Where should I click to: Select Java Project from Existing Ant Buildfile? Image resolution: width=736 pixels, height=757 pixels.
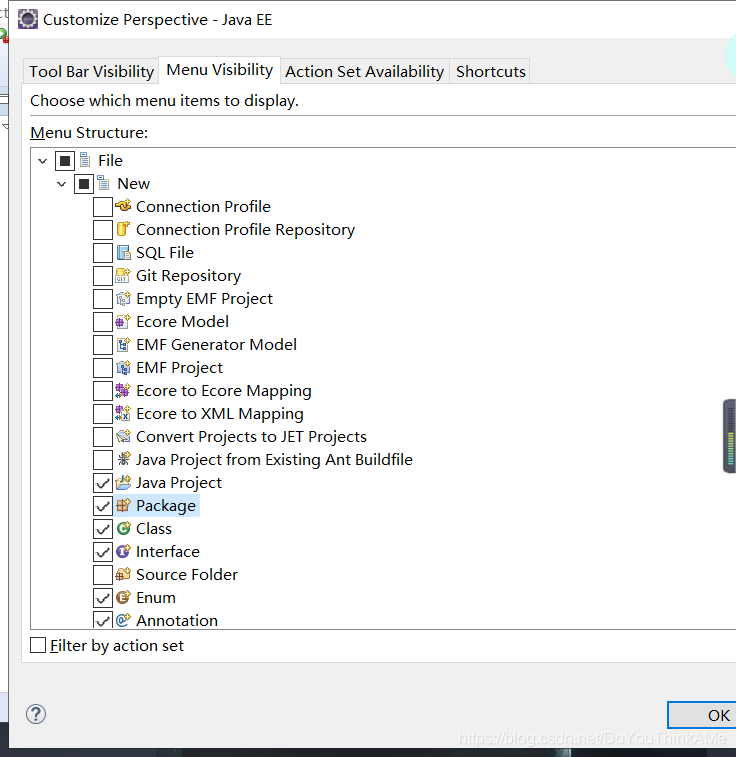point(274,460)
